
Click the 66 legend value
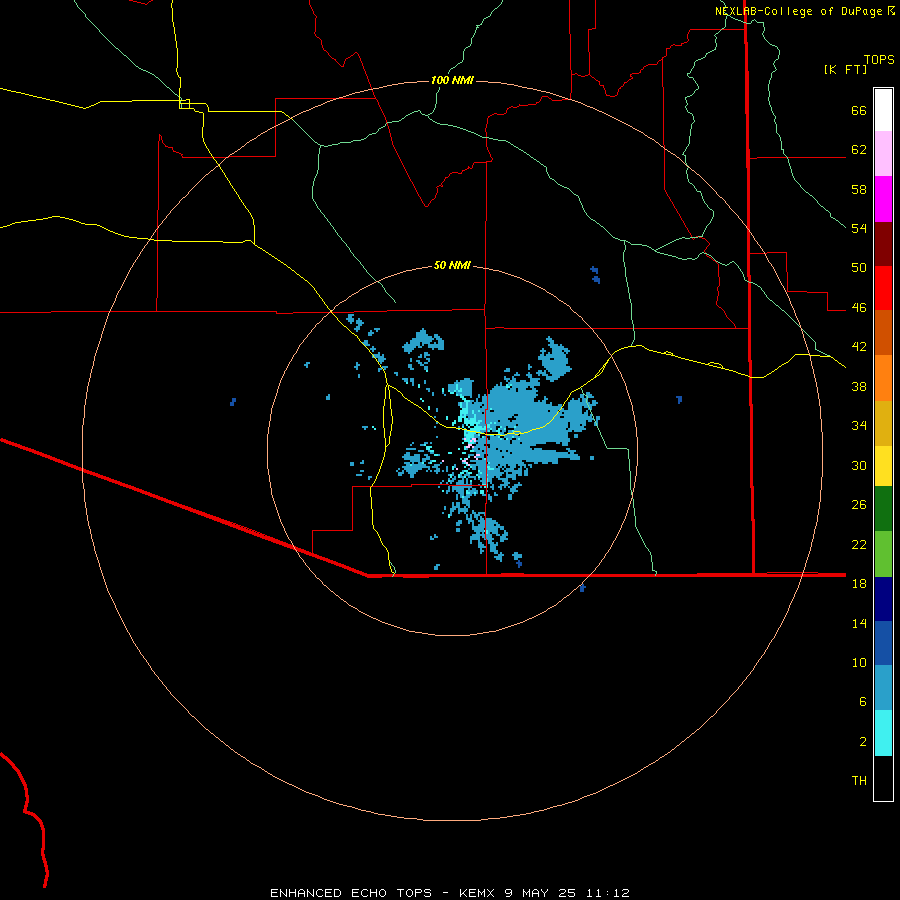859,111
